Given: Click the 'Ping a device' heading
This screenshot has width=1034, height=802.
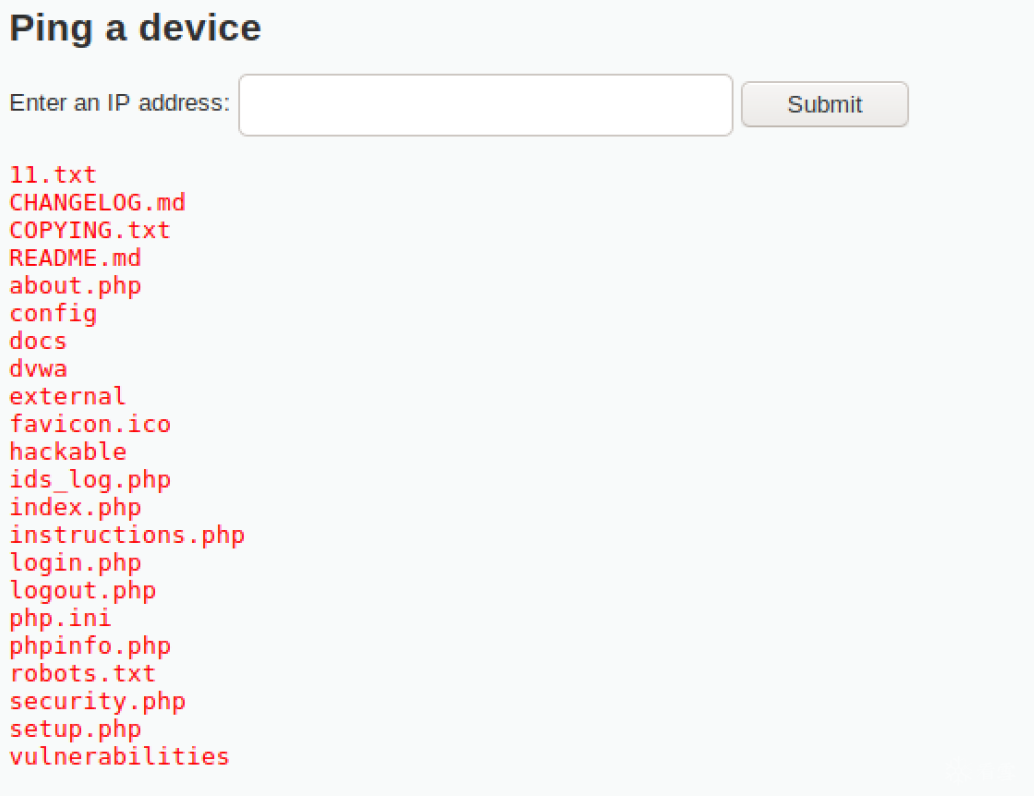Looking at the screenshot, I should 135,28.
